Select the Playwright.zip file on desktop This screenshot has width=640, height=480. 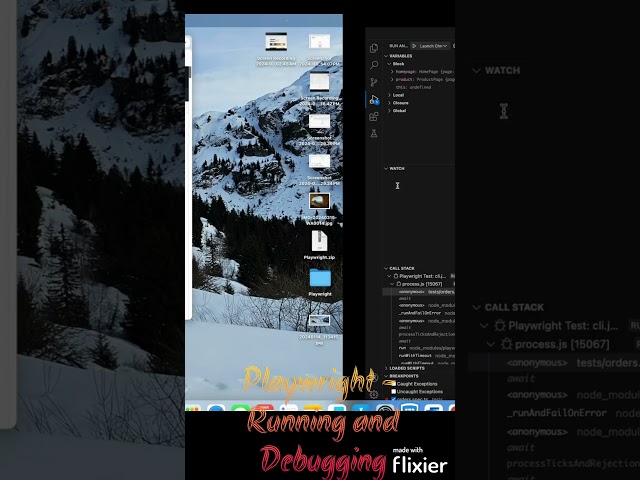(x=320, y=245)
